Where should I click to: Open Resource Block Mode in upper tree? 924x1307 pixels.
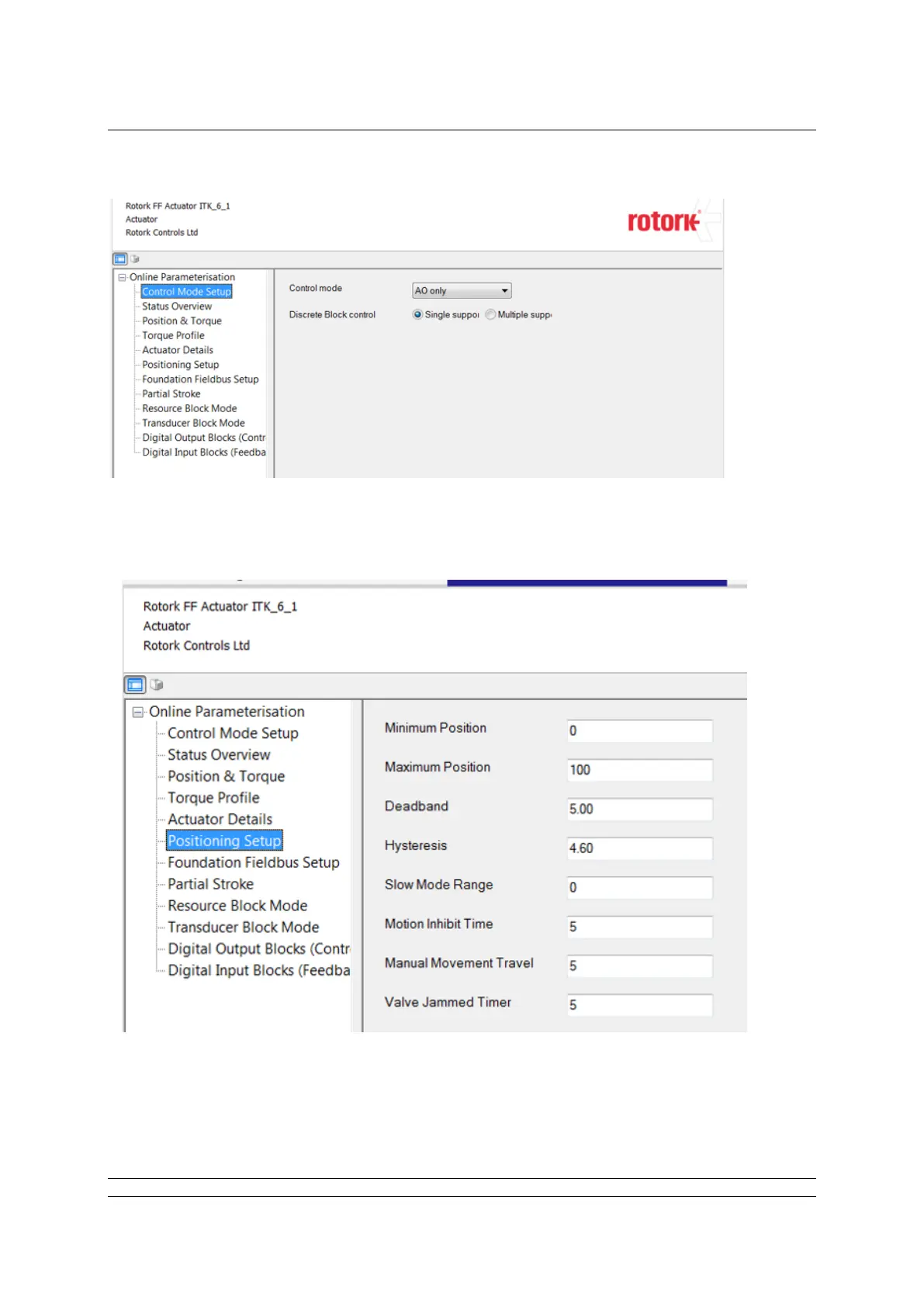tap(189, 408)
